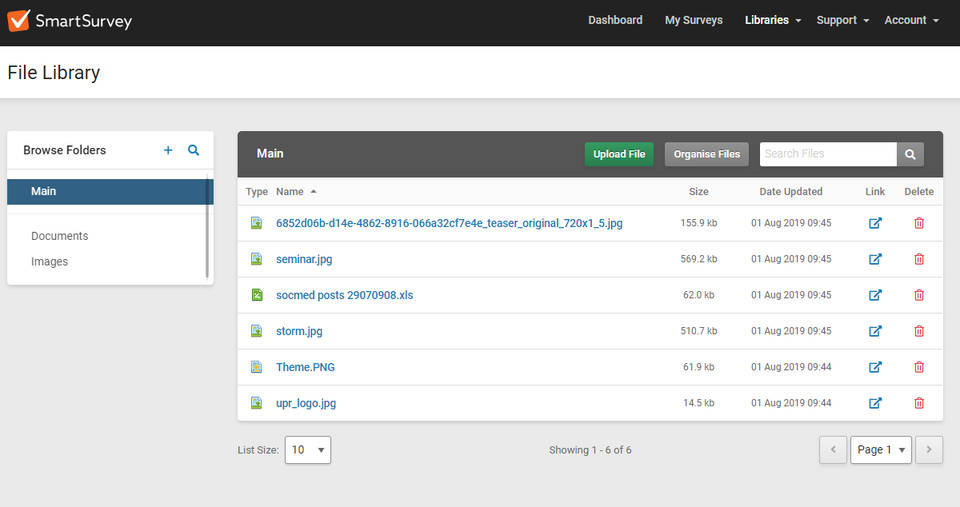960x507 pixels.
Task: Open the link icon for Theme.PNG
Action: [875, 367]
